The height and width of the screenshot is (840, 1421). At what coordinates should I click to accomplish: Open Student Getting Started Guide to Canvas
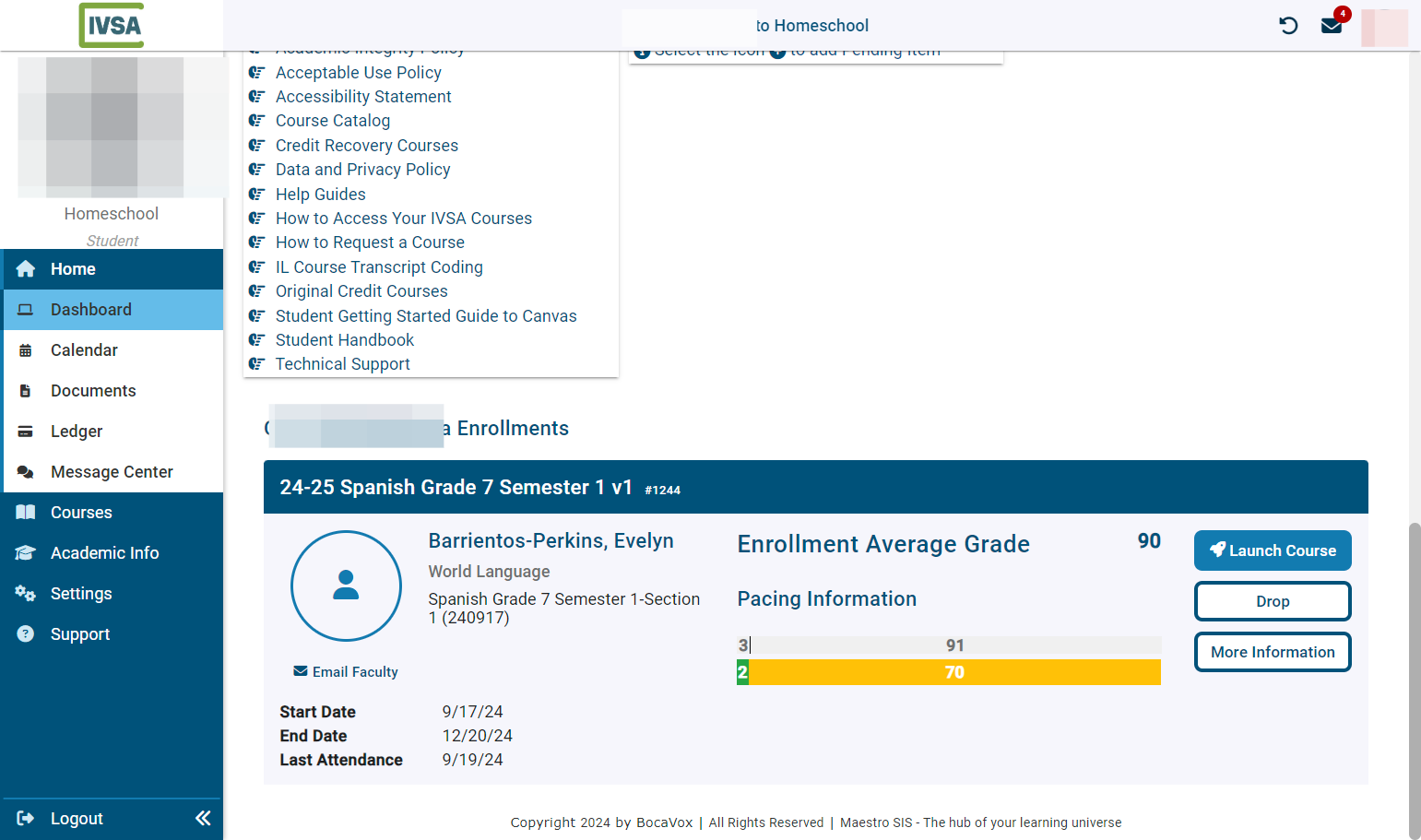click(x=426, y=316)
